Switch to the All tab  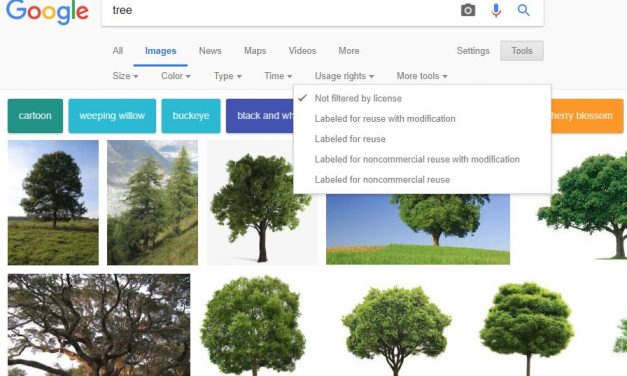[118, 51]
